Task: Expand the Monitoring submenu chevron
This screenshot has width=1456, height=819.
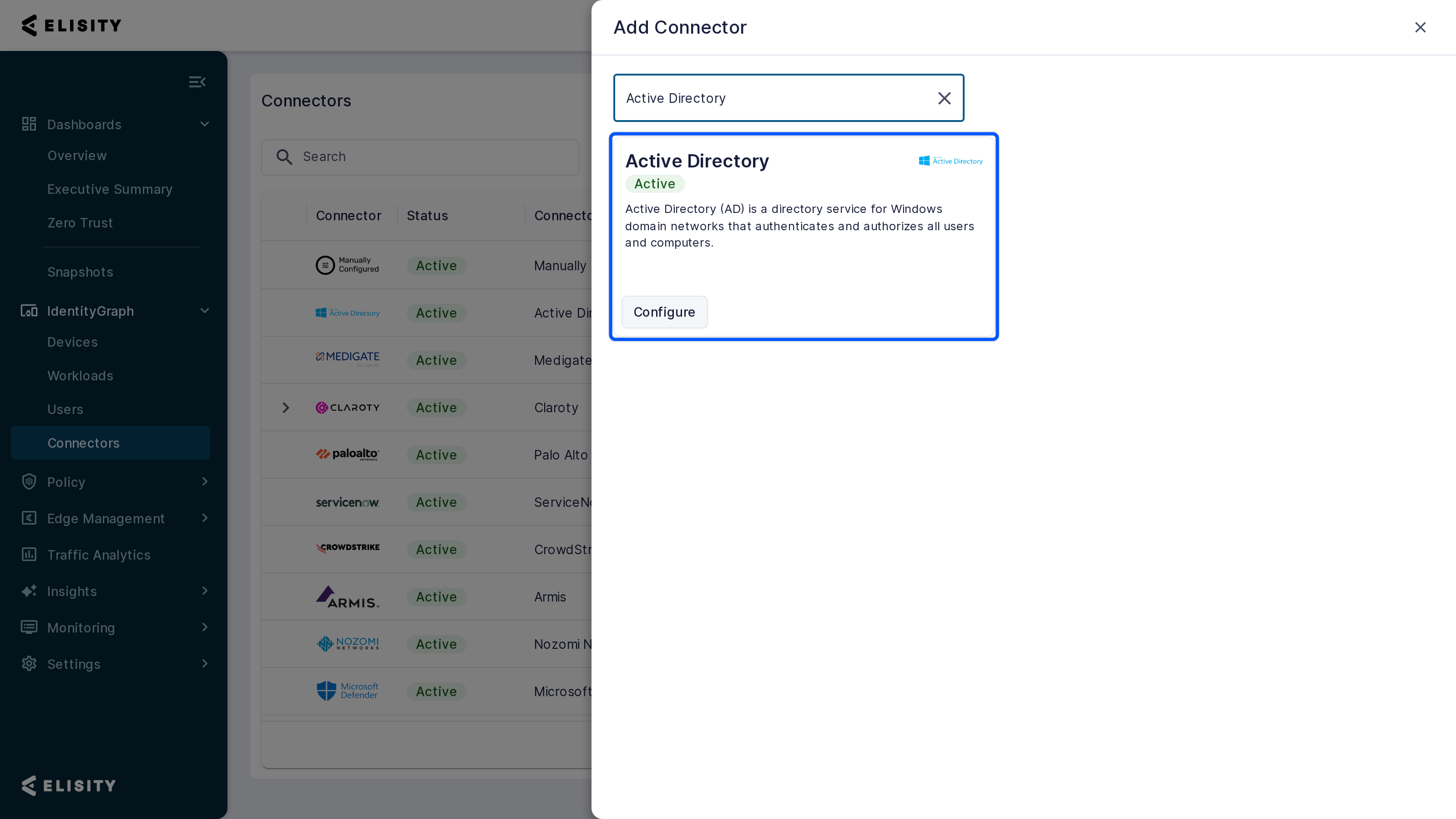Action: pyautogui.click(x=205, y=627)
